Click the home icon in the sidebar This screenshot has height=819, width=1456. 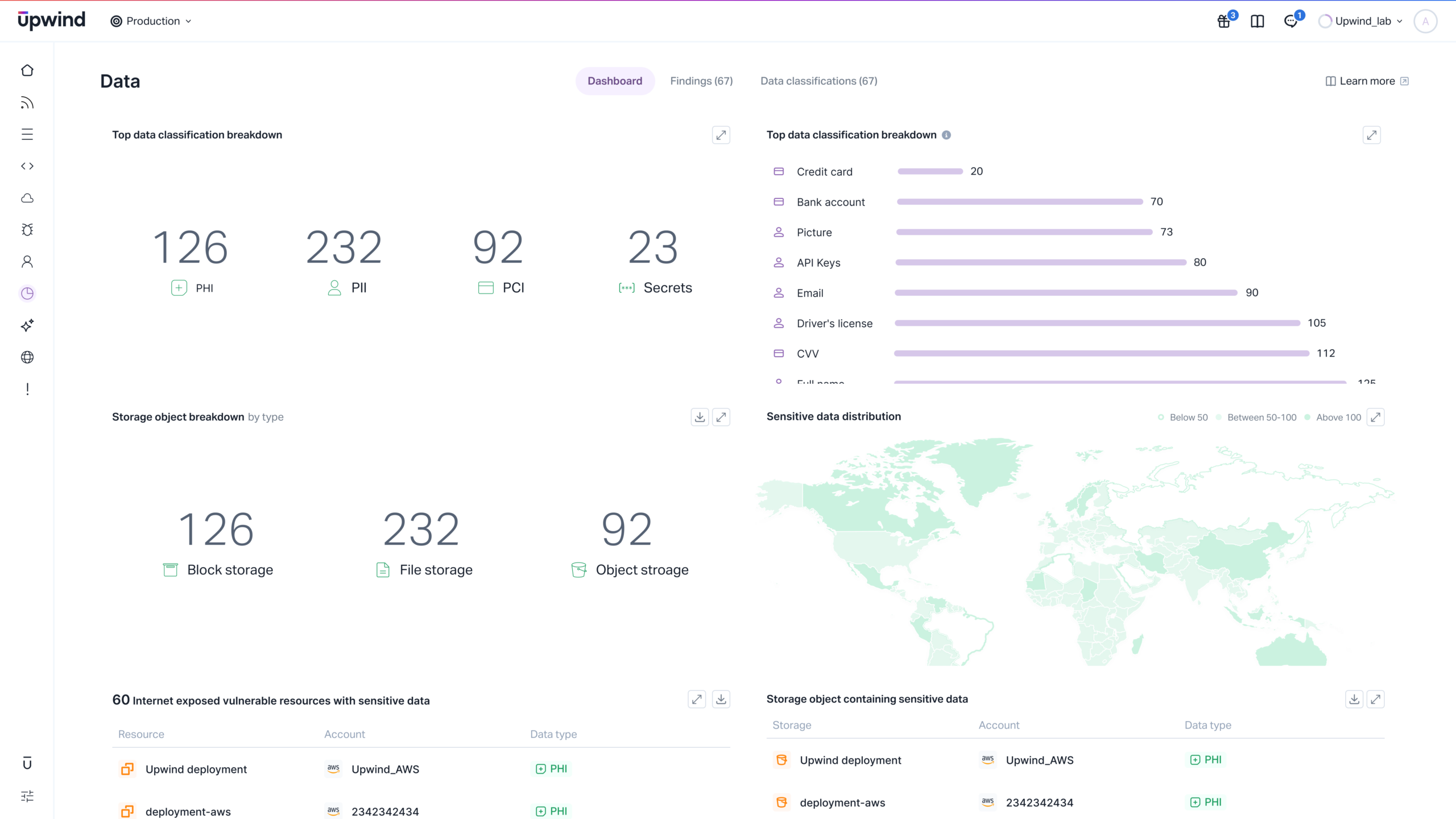(x=27, y=71)
